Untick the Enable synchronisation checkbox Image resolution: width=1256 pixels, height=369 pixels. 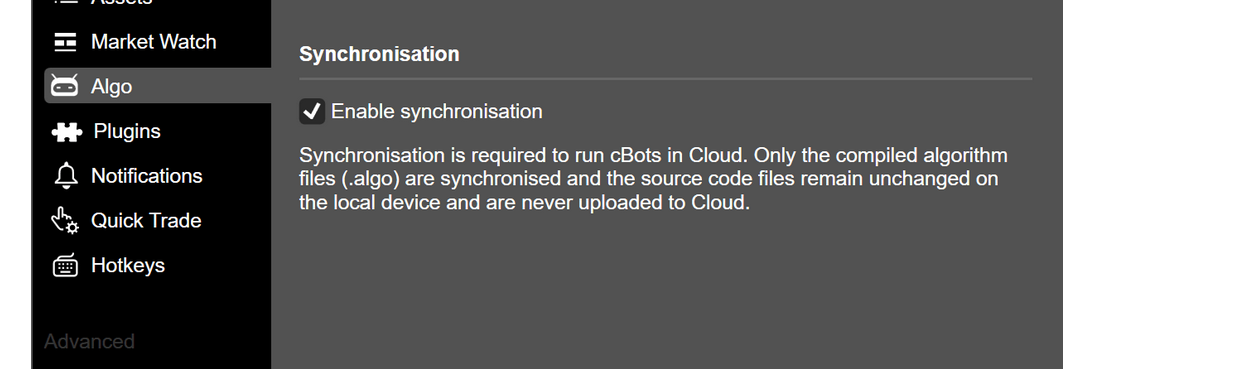(x=312, y=112)
